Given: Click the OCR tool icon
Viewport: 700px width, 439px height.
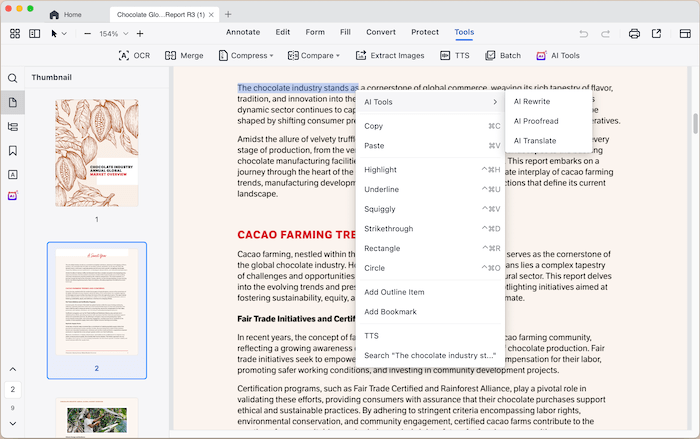Looking at the screenshot, I should (x=123, y=56).
